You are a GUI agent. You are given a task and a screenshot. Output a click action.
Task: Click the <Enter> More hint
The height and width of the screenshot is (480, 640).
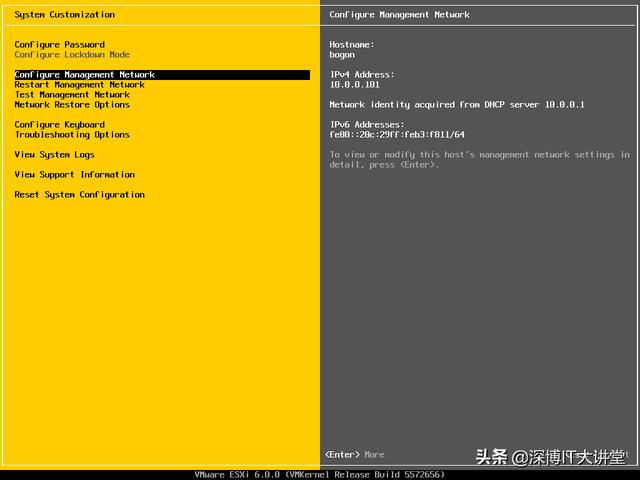coord(354,454)
